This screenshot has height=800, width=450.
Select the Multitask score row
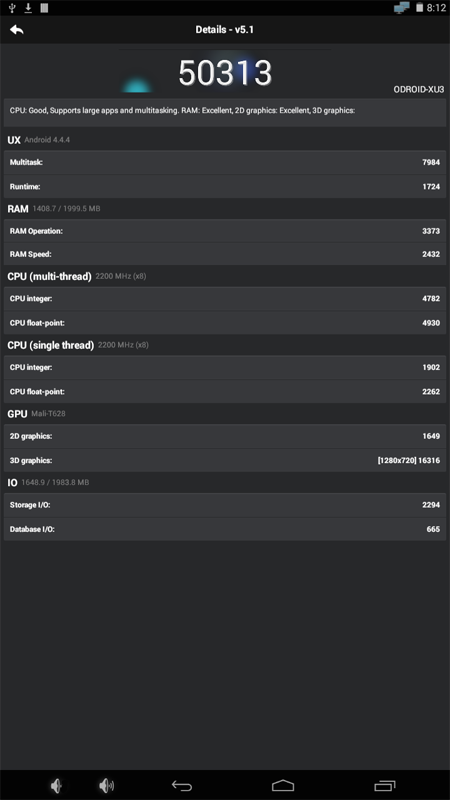tap(225, 162)
